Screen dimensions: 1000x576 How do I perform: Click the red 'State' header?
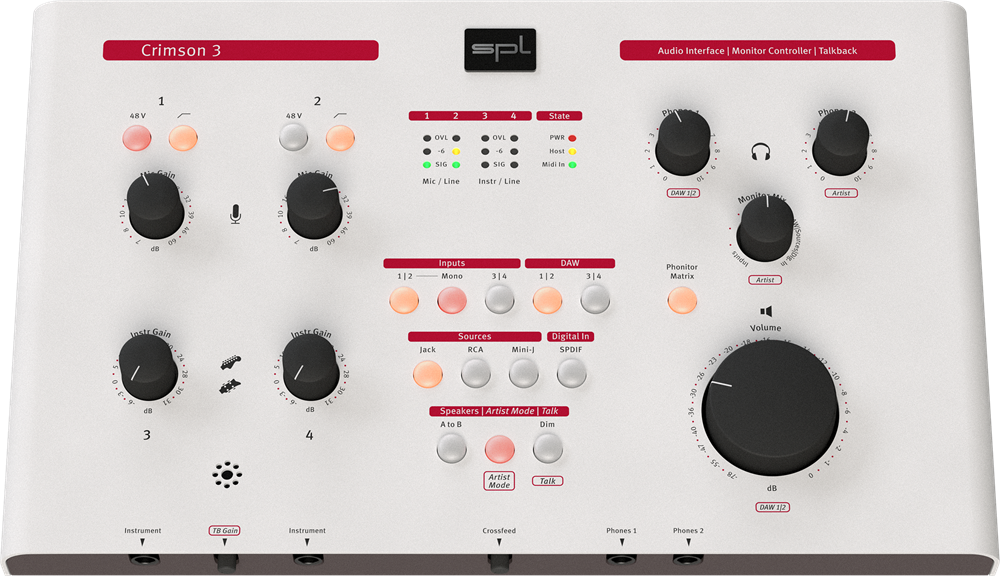coord(559,115)
